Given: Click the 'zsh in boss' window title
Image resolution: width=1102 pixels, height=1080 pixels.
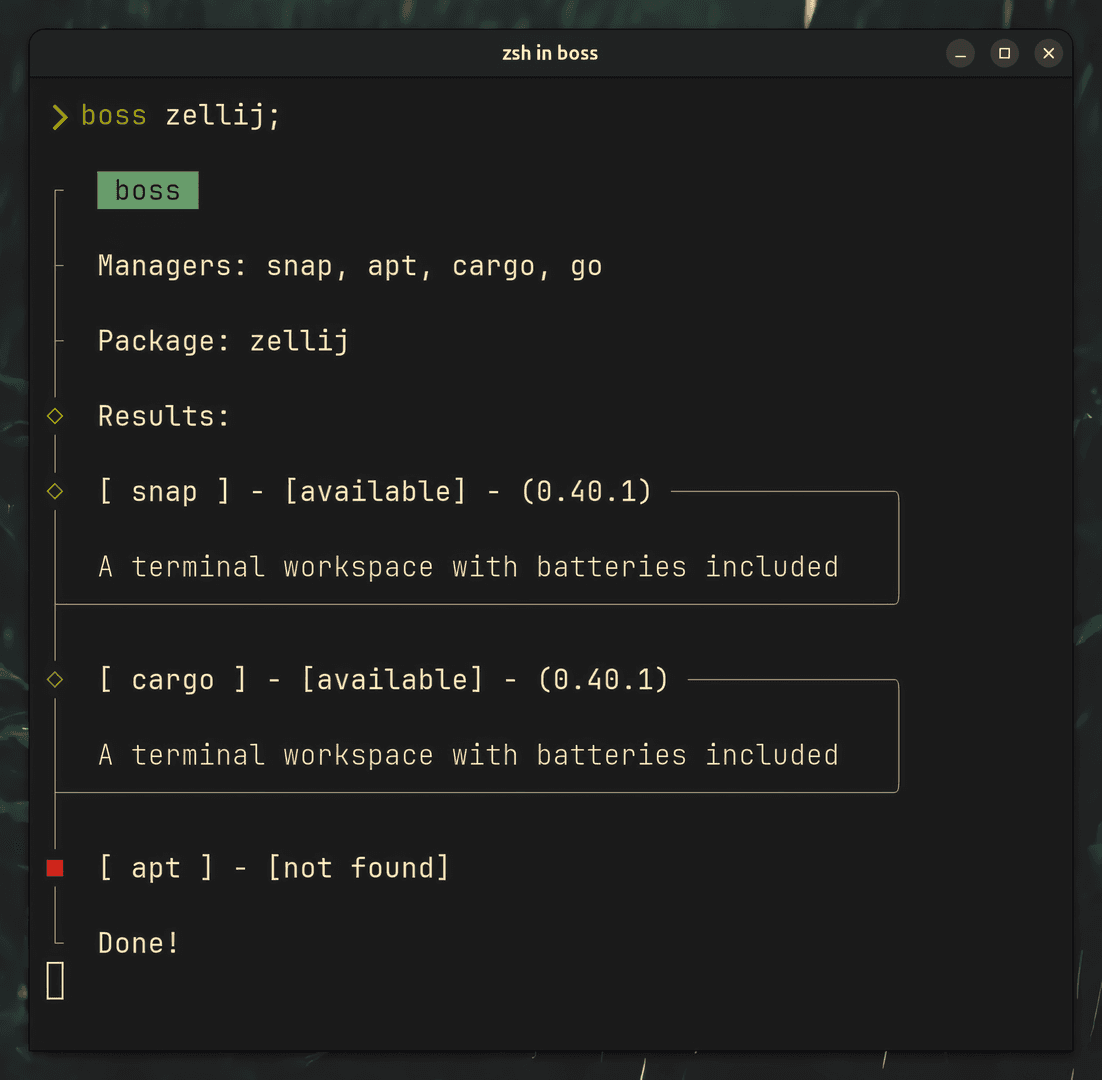Looking at the screenshot, I should point(550,54).
